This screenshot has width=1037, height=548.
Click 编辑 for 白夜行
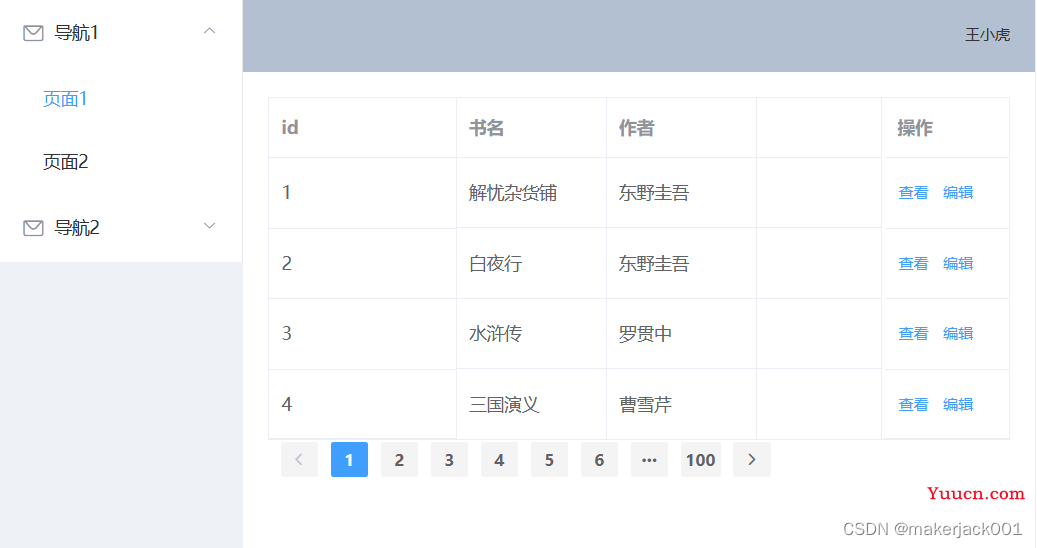[958, 263]
